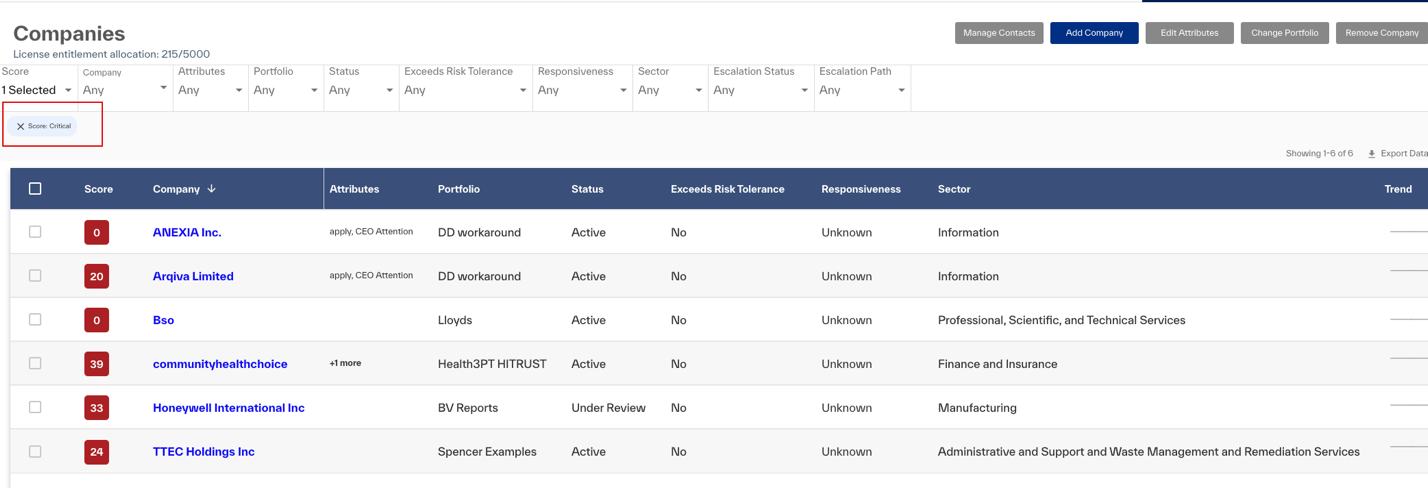Click the Spencer Examples portfolio cell

click(x=487, y=453)
